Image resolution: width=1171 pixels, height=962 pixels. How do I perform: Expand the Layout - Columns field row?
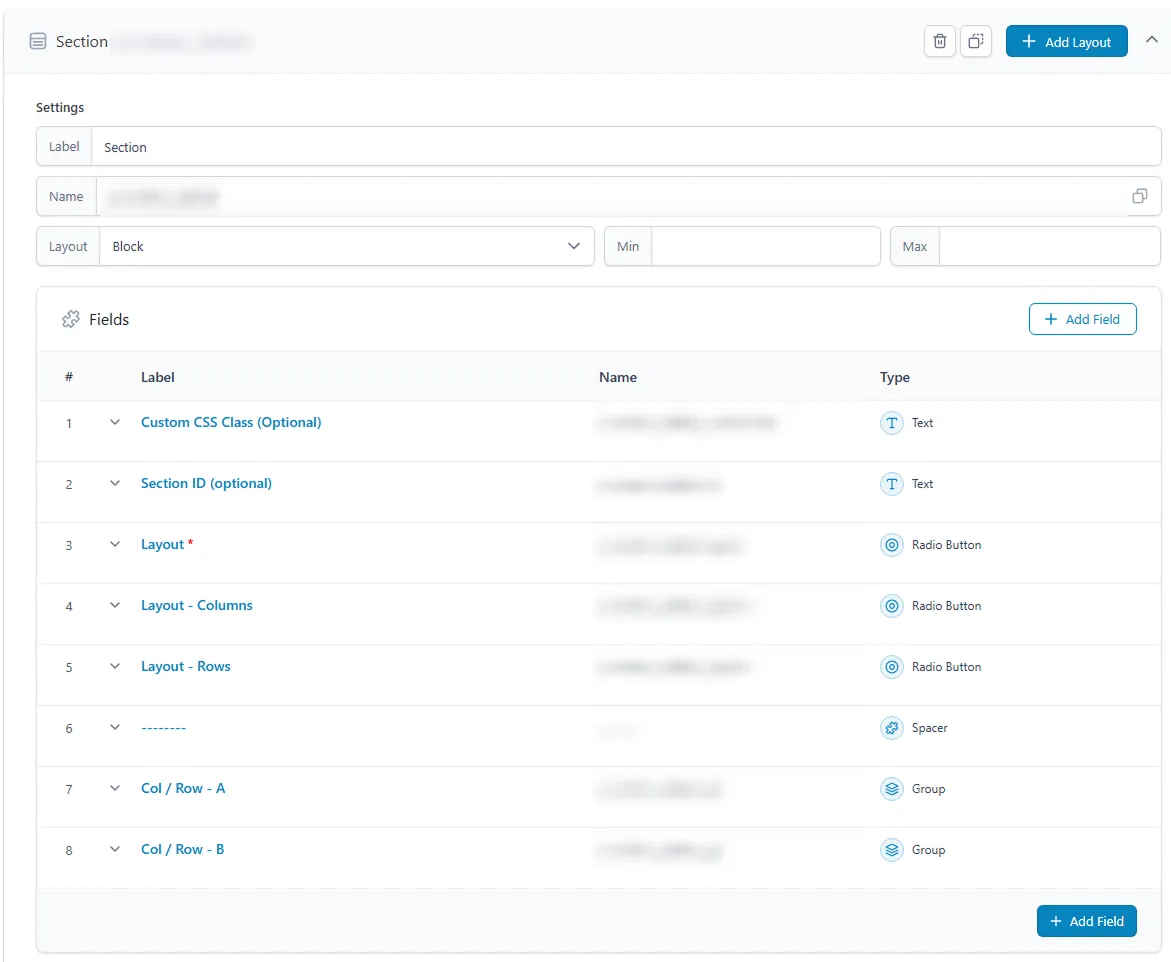pos(115,605)
